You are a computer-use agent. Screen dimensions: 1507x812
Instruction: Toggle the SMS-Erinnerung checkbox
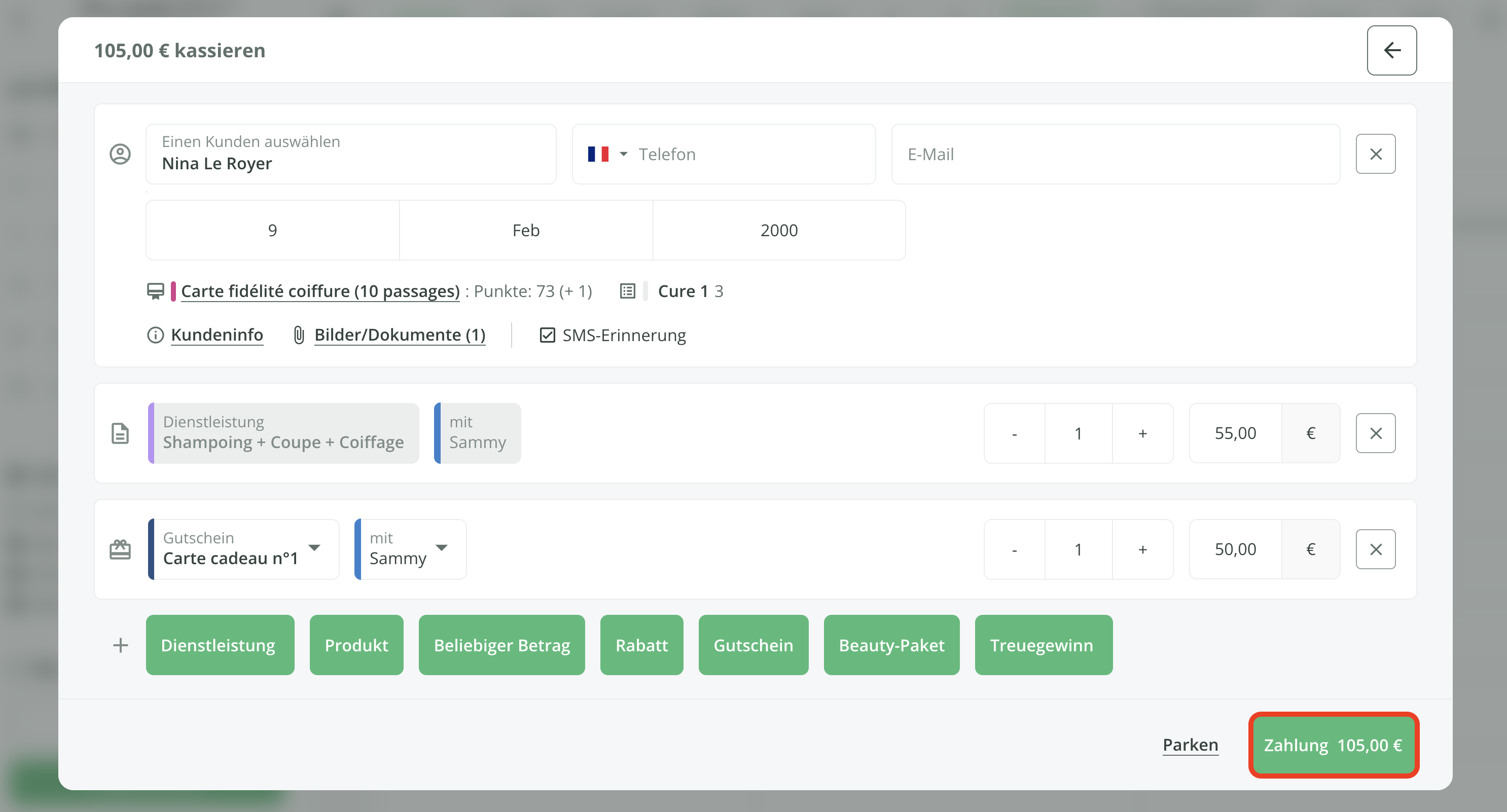click(547, 335)
